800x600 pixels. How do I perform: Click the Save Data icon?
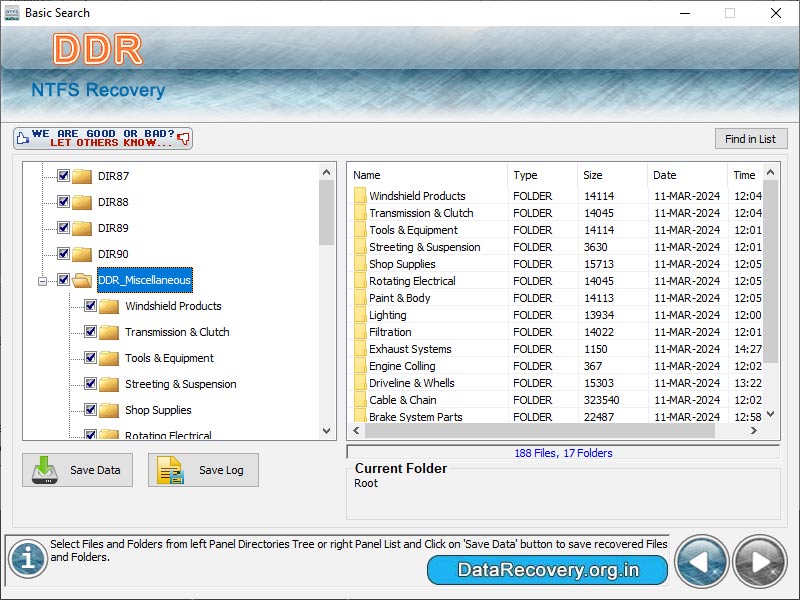(46, 470)
